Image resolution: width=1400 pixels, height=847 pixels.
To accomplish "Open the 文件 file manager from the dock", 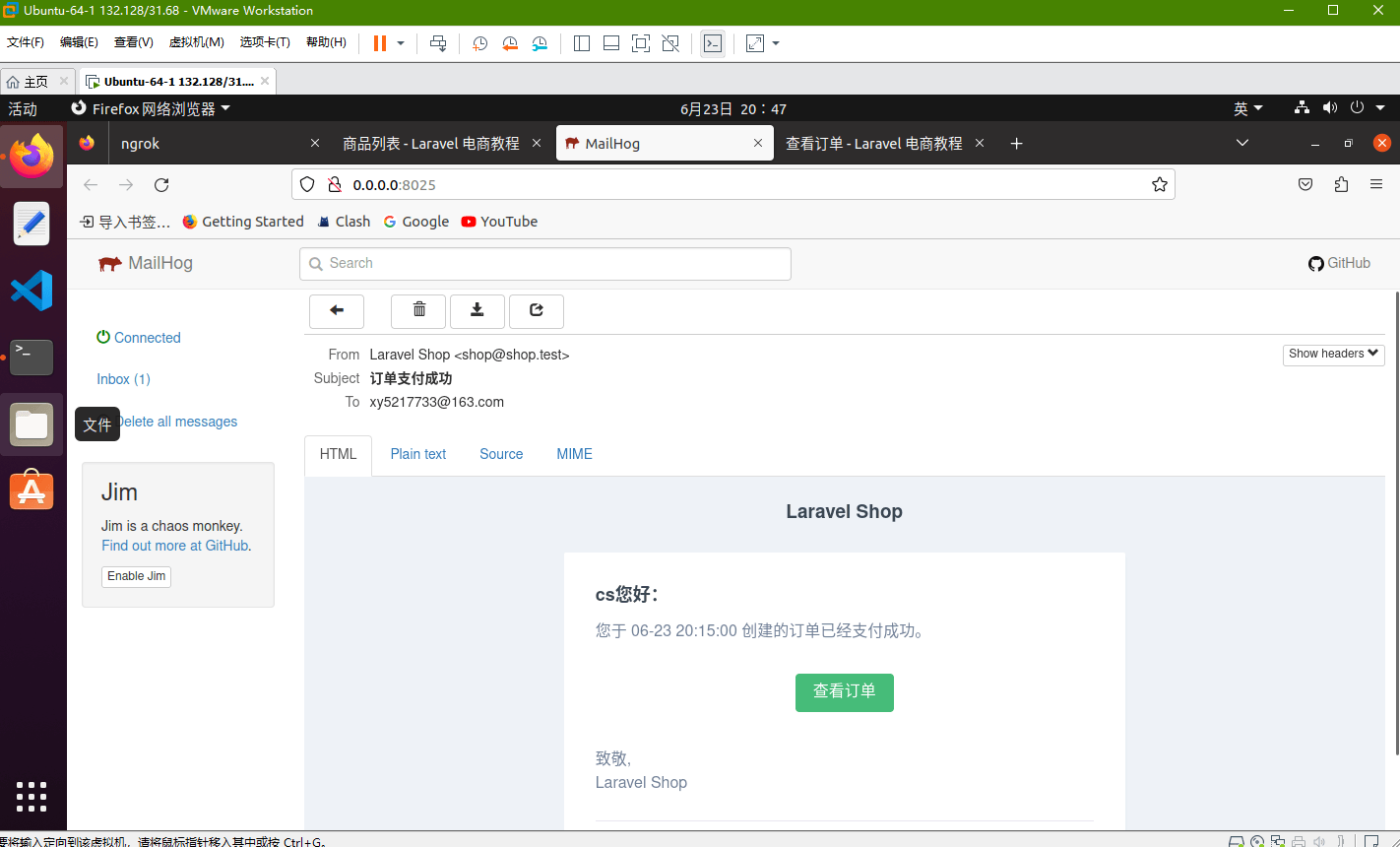I will pos(32,424).
